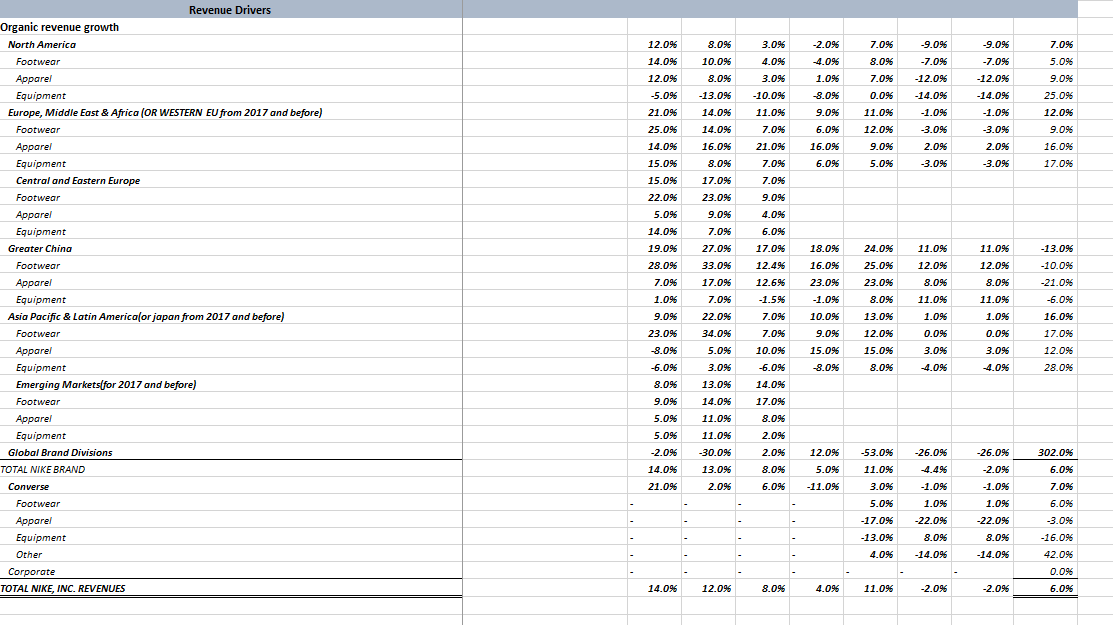The image size is (1113, 625).
Task: Select the 25.0% North America Equipment cell
Action: coord(1046,95)
